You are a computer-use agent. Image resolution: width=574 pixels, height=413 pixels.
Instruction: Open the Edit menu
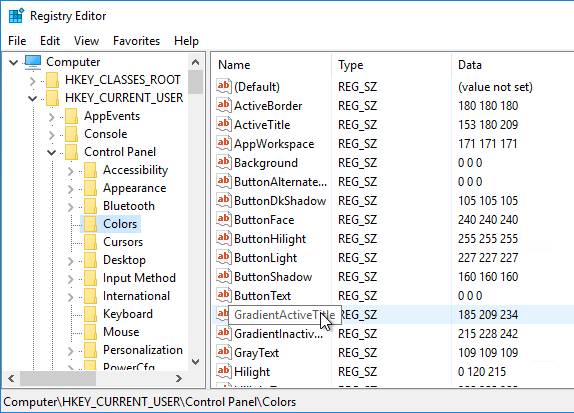coord(50,41)
